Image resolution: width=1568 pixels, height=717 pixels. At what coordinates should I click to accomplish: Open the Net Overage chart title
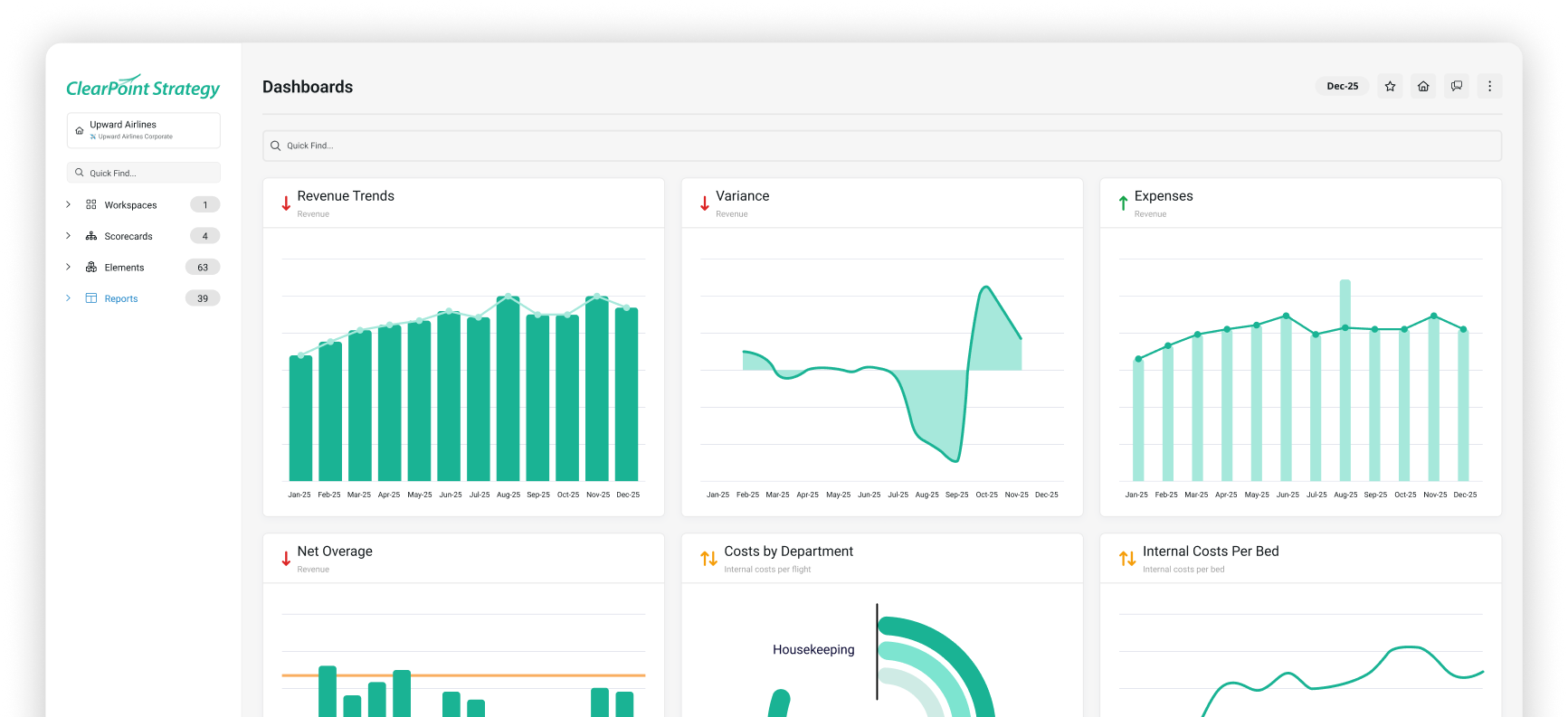click(x=335, y=552)
